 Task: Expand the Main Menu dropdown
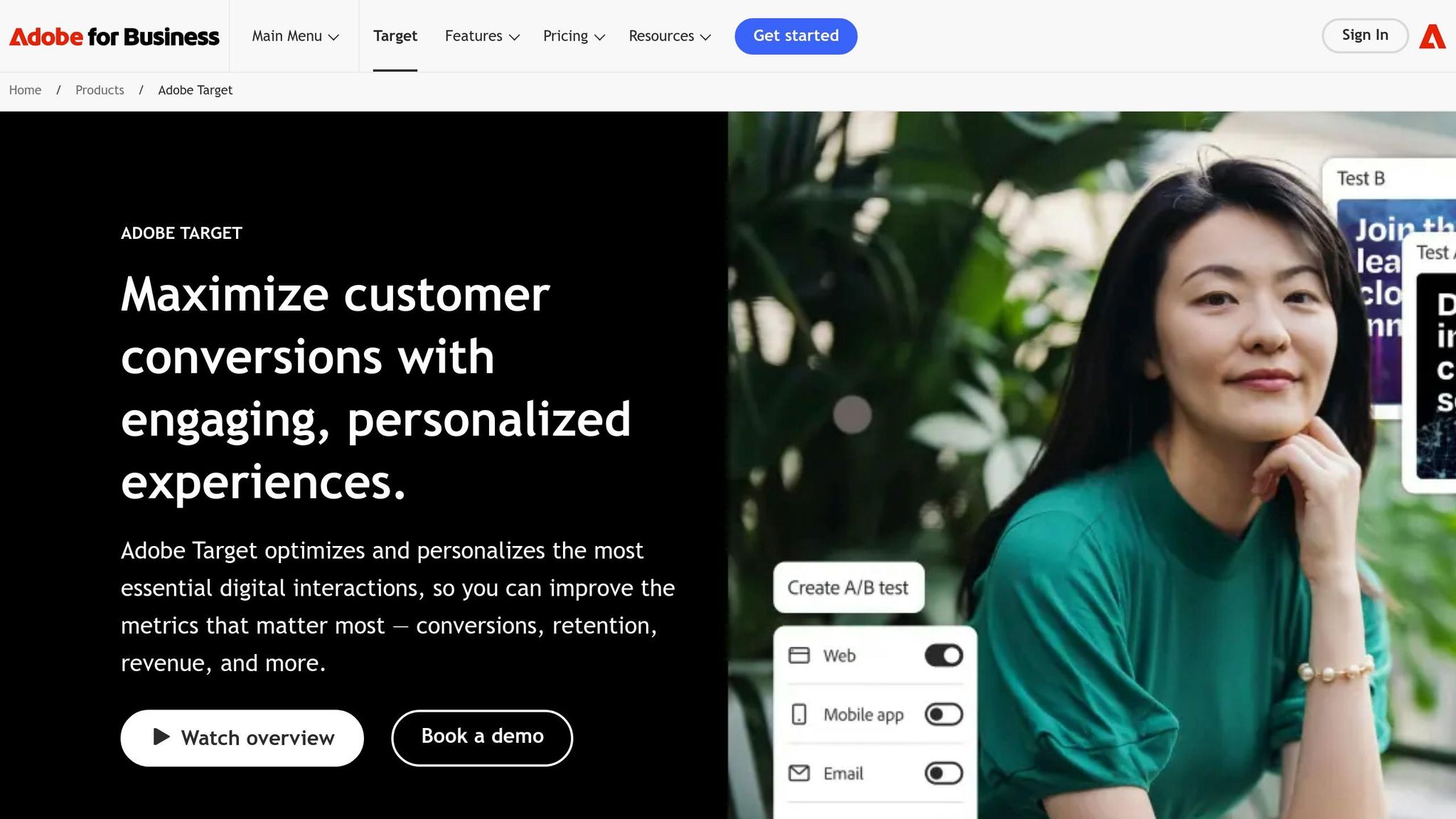[295, 36]
